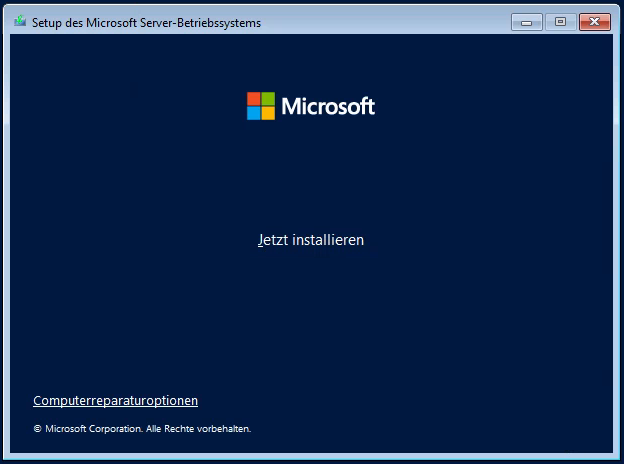624x464 pixels.
Task: Open the Computerreparaturoptionen link
Action: coord(115,401)
